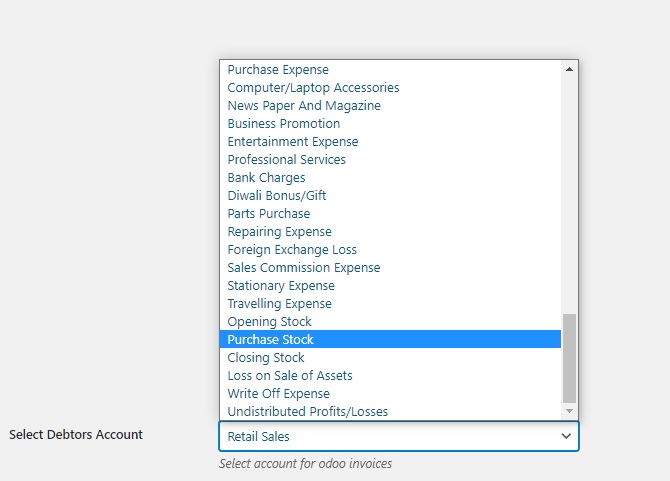Image resolution: width=670 pixels, height=481 pixels.
Task: Pick Entertainment Expense option
Action: tap(390, 141)
